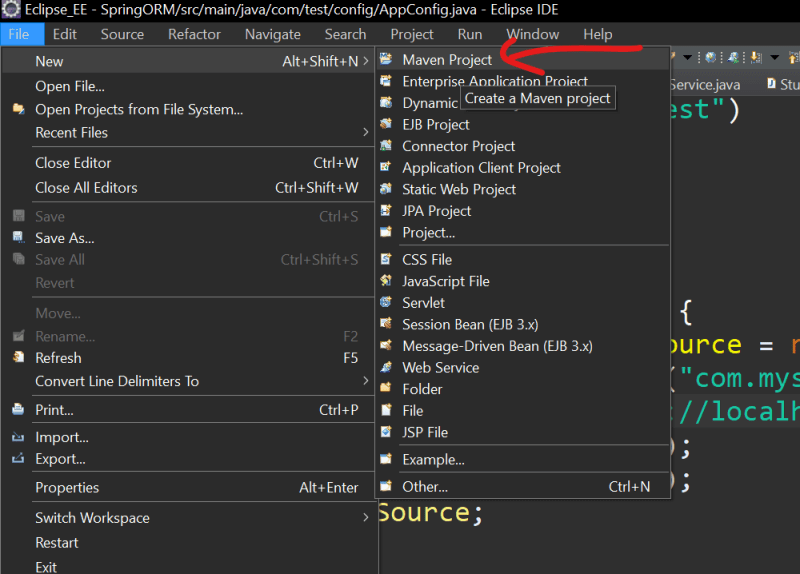The width and height of the screenshot is (800, 574).
Task: Expand Convert Line Delimiters To arrow
Action: pos(365,381)
